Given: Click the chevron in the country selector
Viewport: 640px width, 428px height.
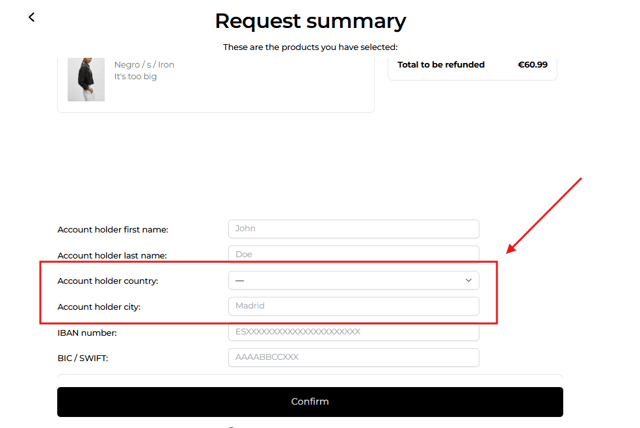Looking at the screenshot, I should 468,280.
